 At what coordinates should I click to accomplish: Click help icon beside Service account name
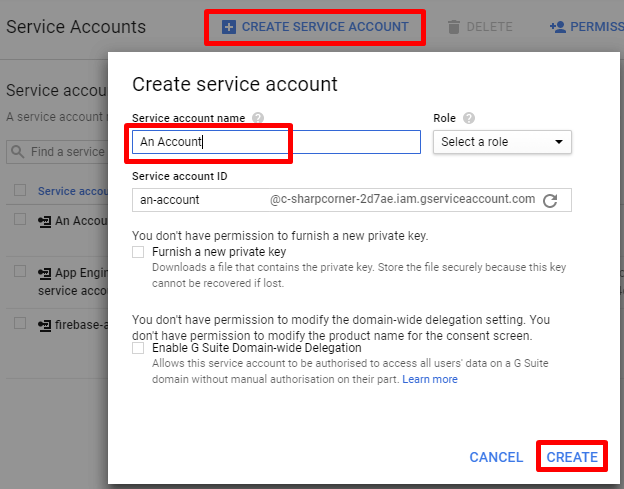258,118
